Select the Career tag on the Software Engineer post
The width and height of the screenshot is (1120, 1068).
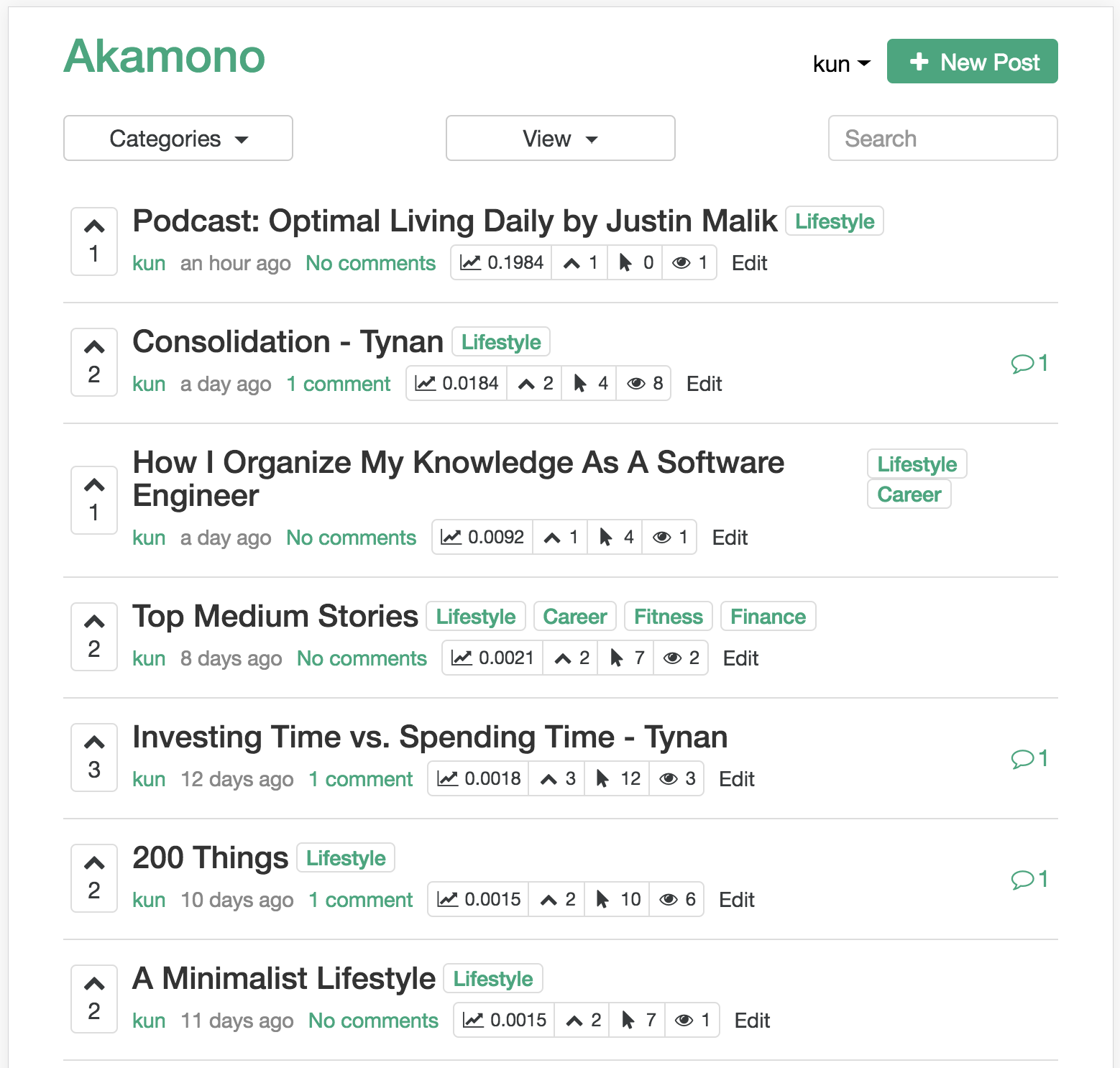(x=909, y=494)
